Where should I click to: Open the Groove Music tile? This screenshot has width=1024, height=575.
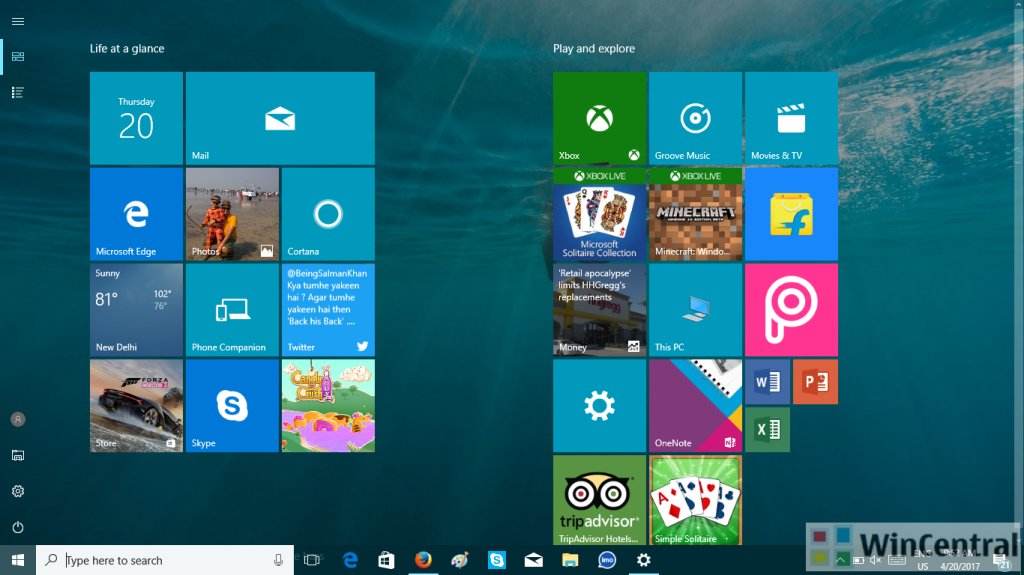[x=696, y=118]
